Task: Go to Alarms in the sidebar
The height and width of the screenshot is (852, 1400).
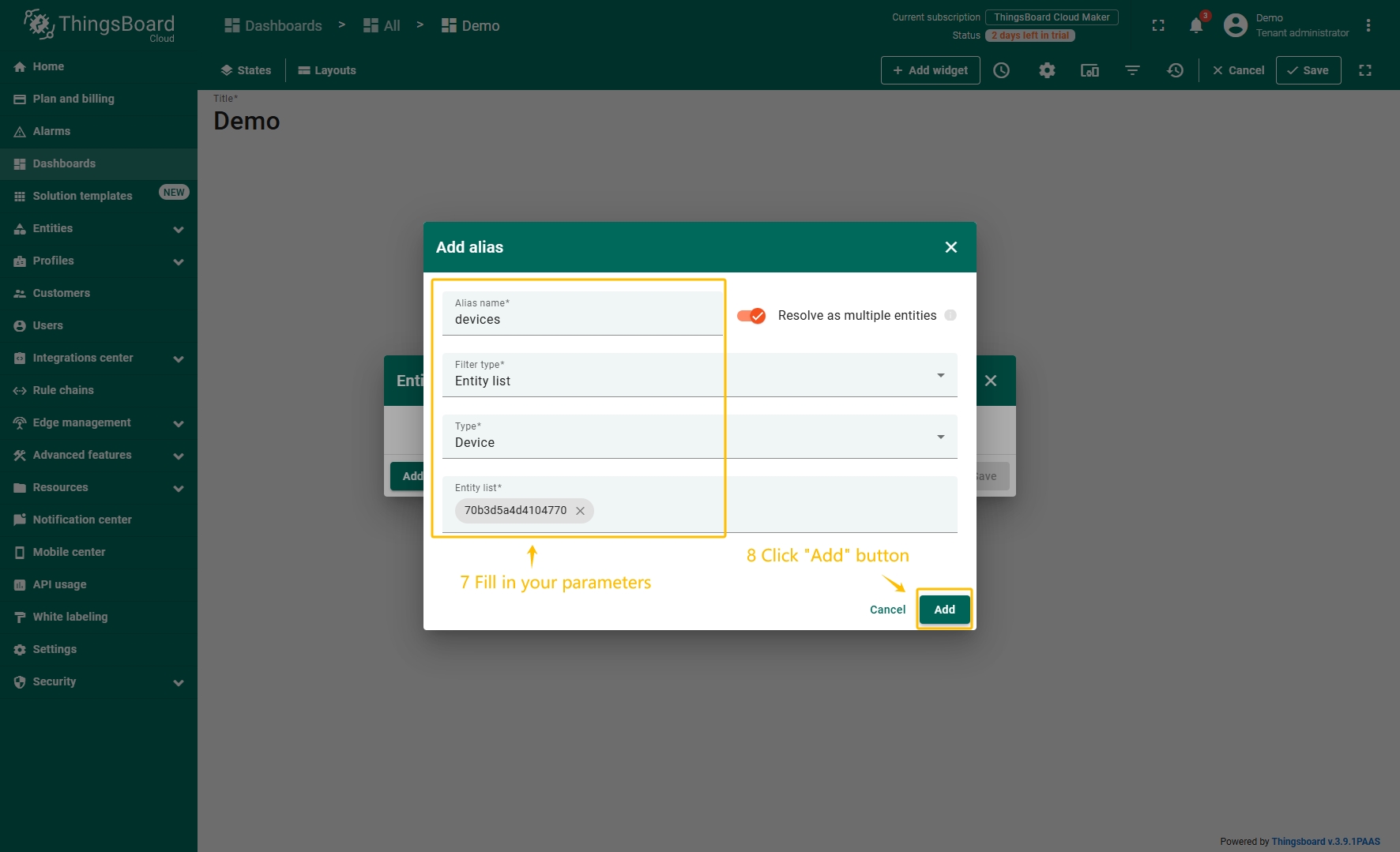Action: 51,131
